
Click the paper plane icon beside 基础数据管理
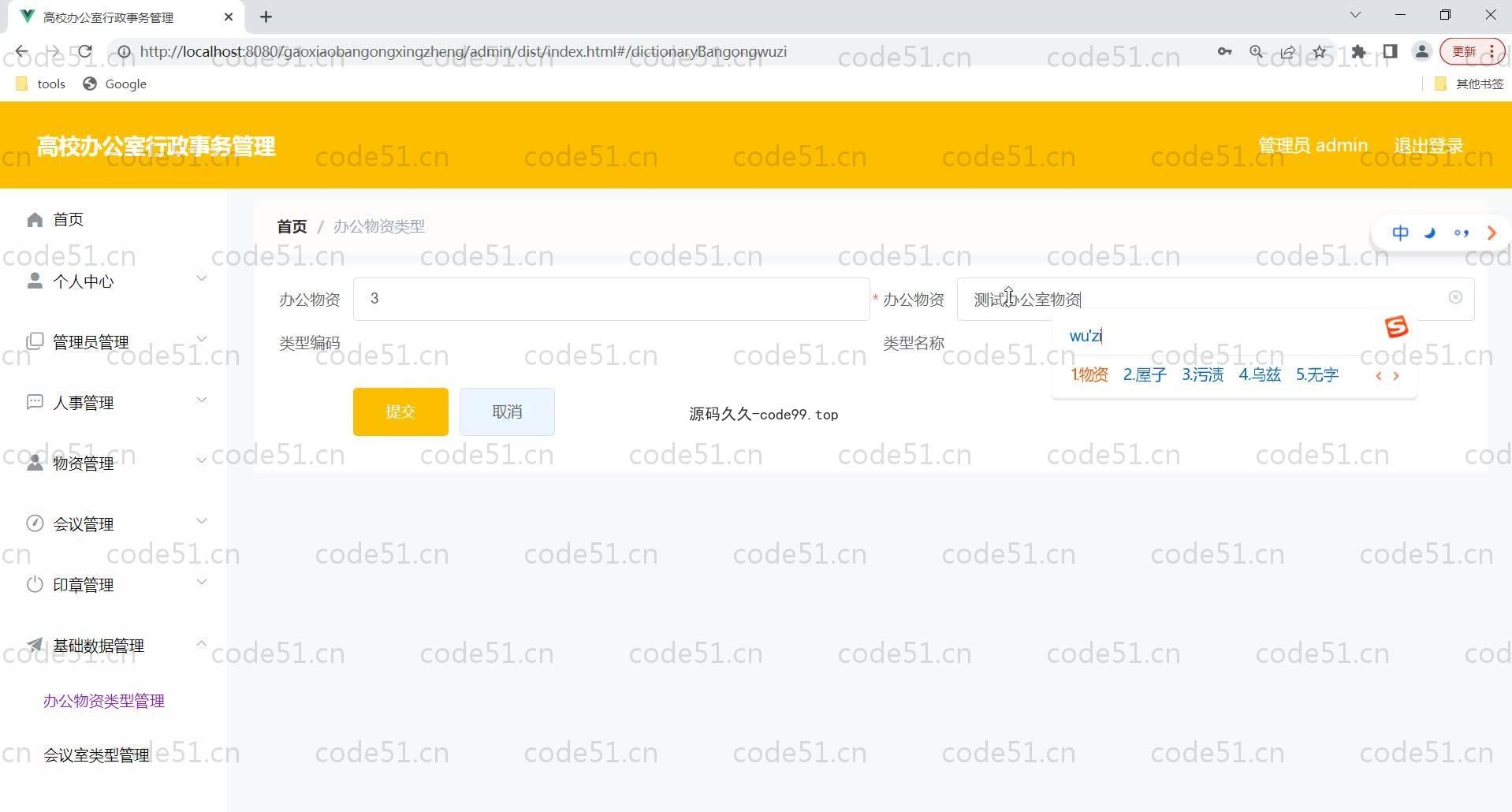tap(35, 645)
